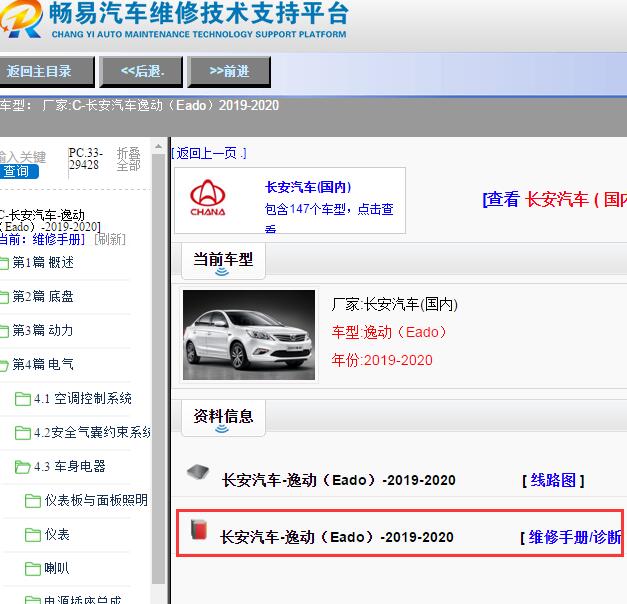
Task: Click the folder icon beside 仪表
Action: 33,535
